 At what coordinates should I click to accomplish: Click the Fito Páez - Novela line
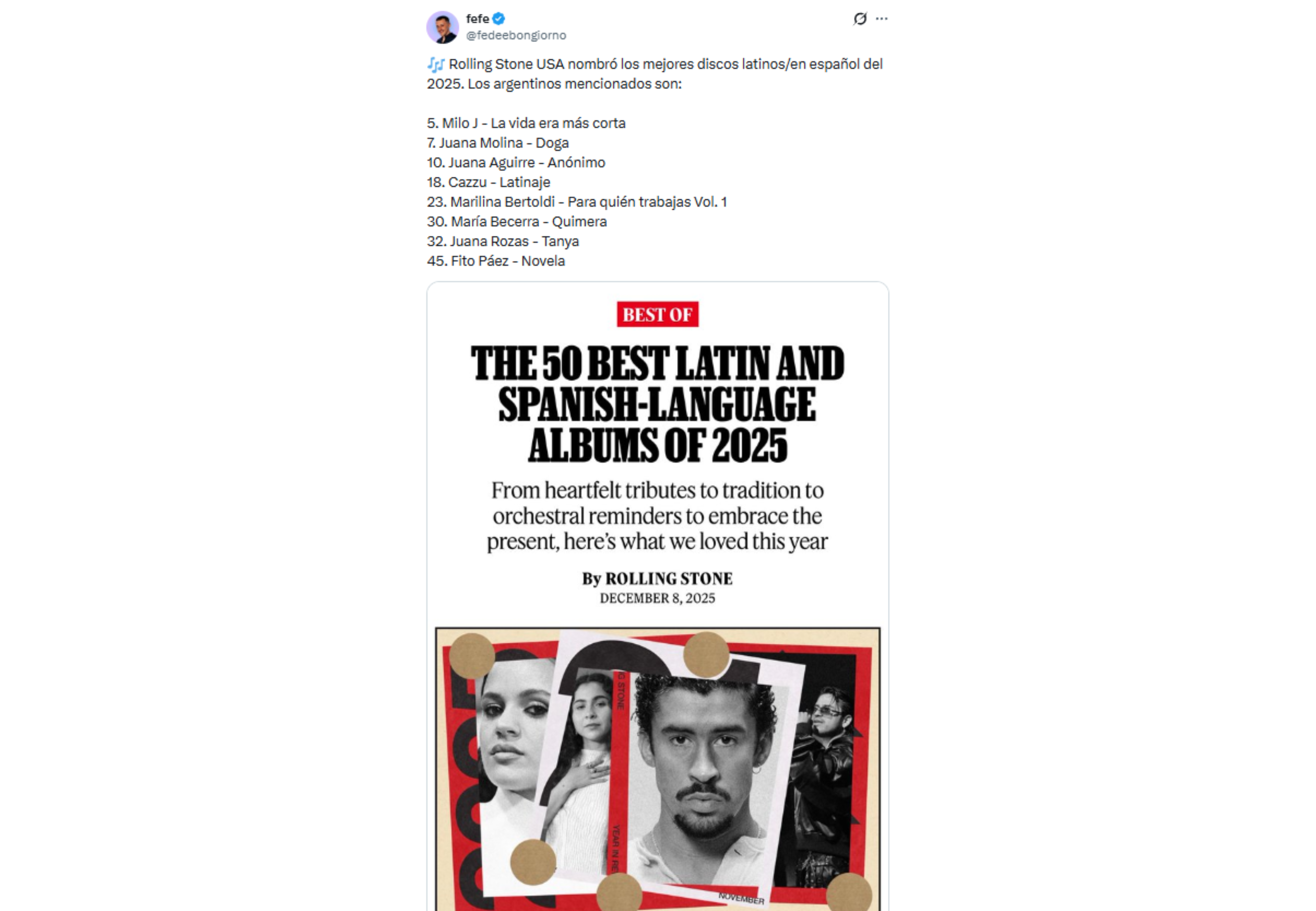tap(496, 261)
